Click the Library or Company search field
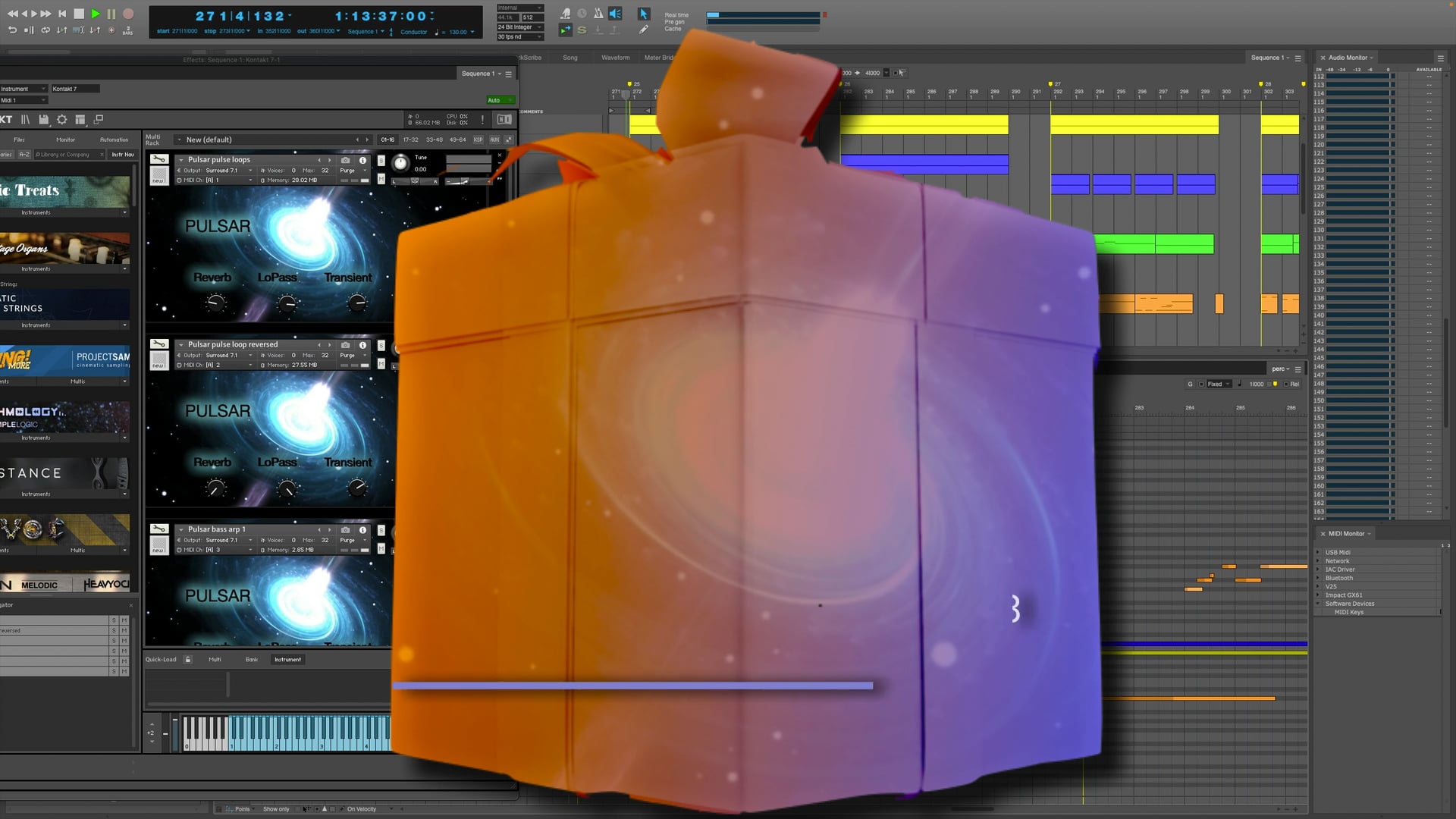Viewport: 1456px width, 819px height. [67, 154]
